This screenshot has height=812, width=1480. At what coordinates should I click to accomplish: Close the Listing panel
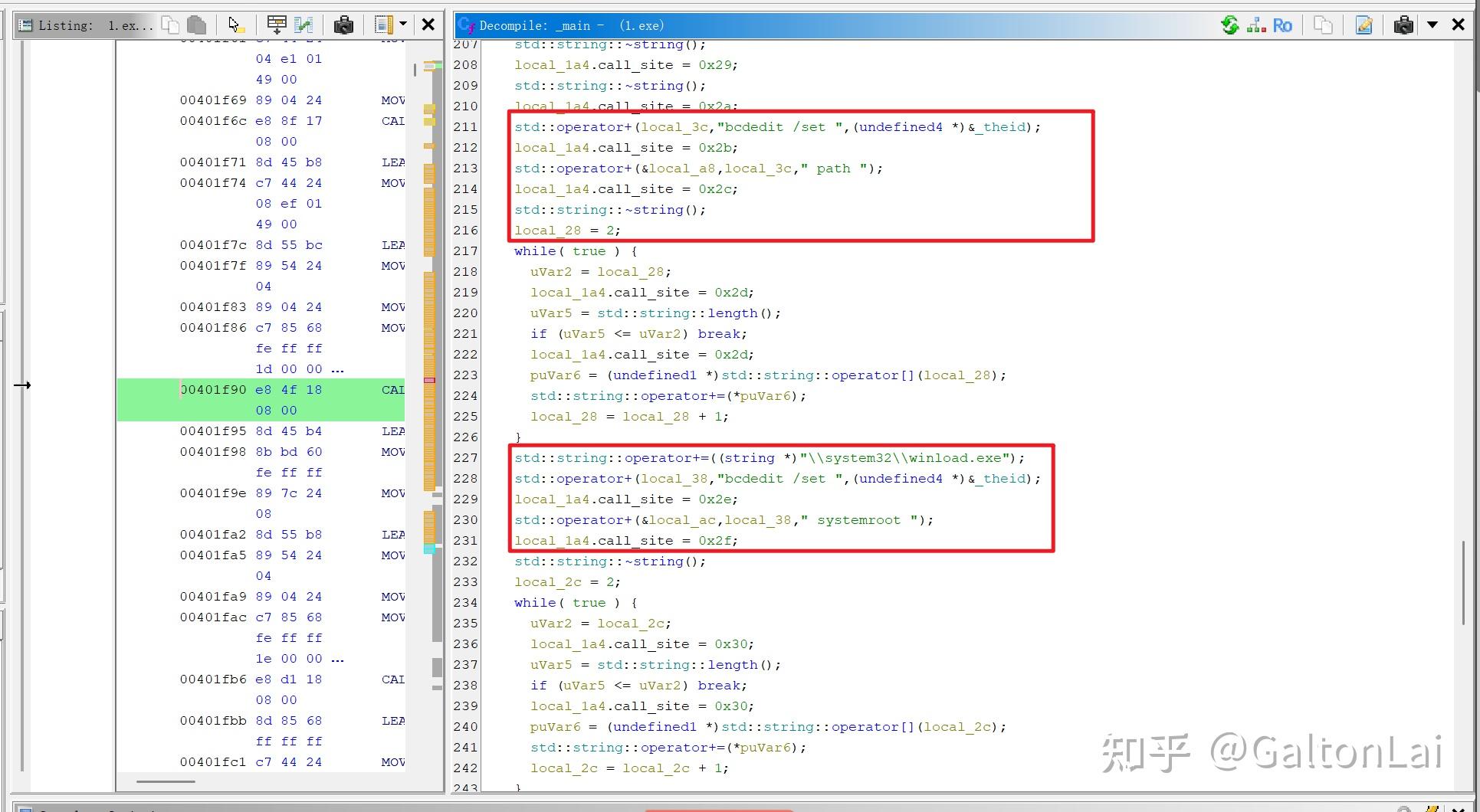click(x=428, y=25)
